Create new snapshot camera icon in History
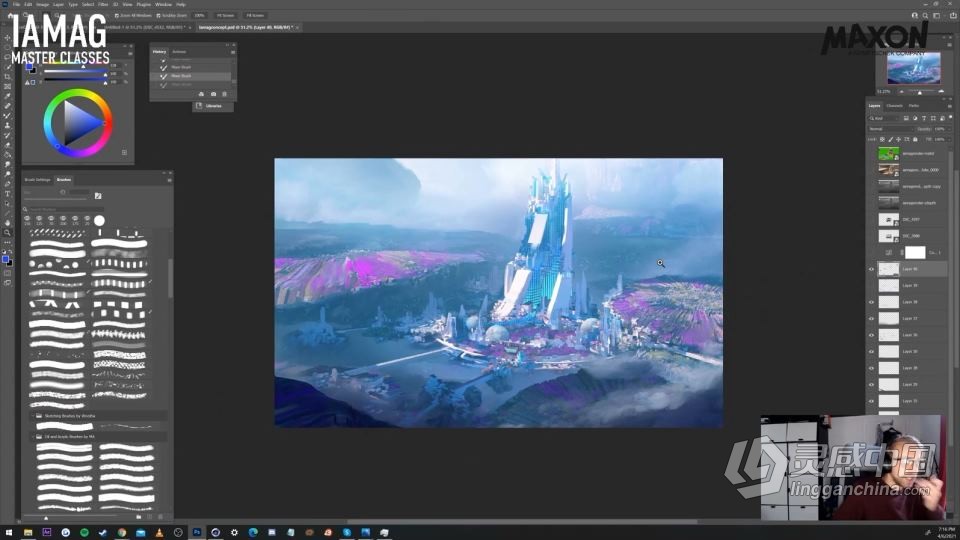The height and width of the screenshot is (540, 960). pos(213,94)
